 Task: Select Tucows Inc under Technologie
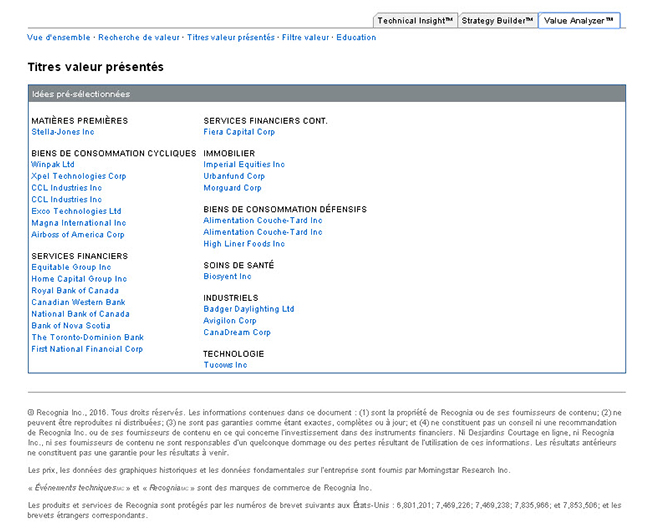[225, 365]
